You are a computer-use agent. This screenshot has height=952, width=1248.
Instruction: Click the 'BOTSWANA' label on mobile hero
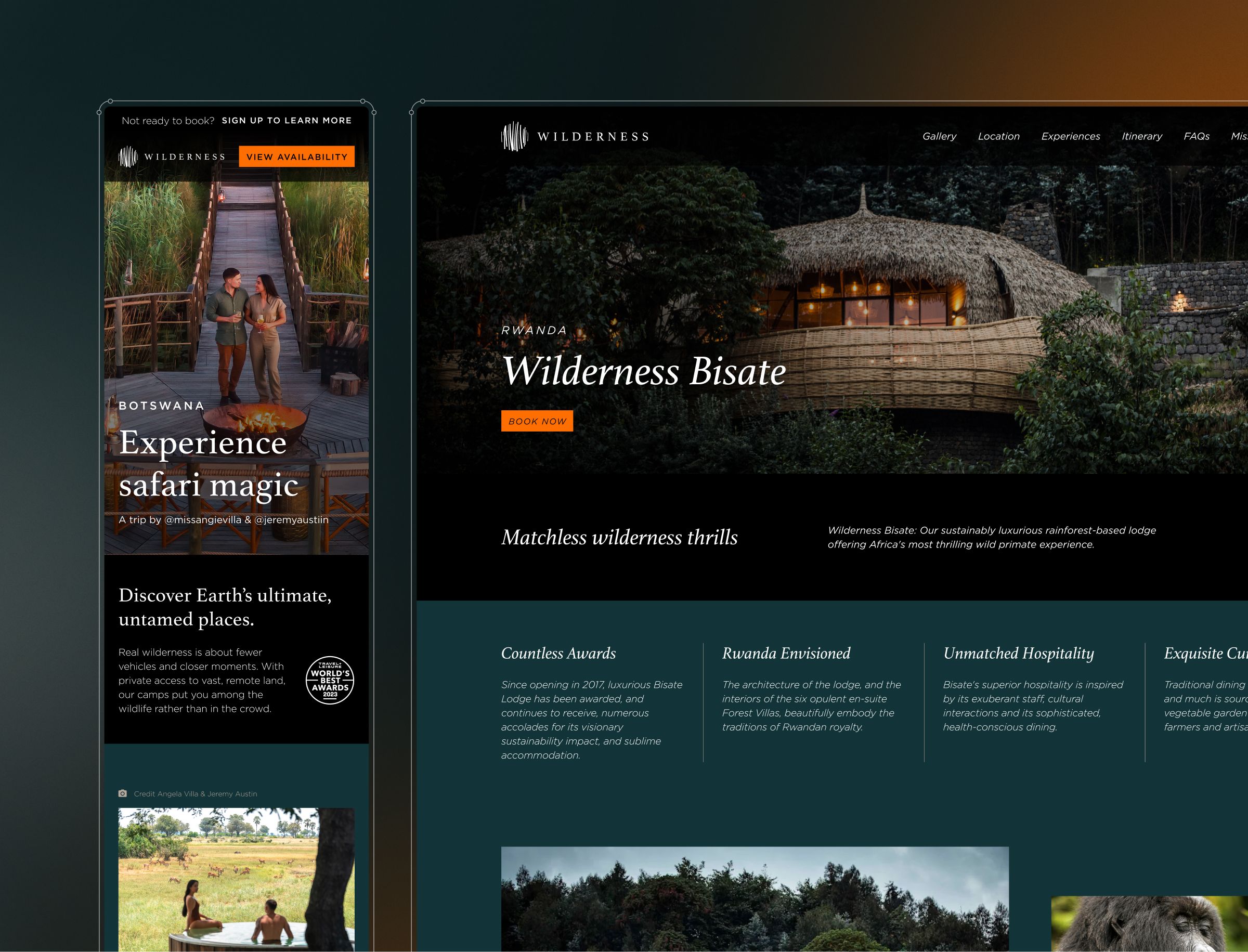tap(162, 406)
